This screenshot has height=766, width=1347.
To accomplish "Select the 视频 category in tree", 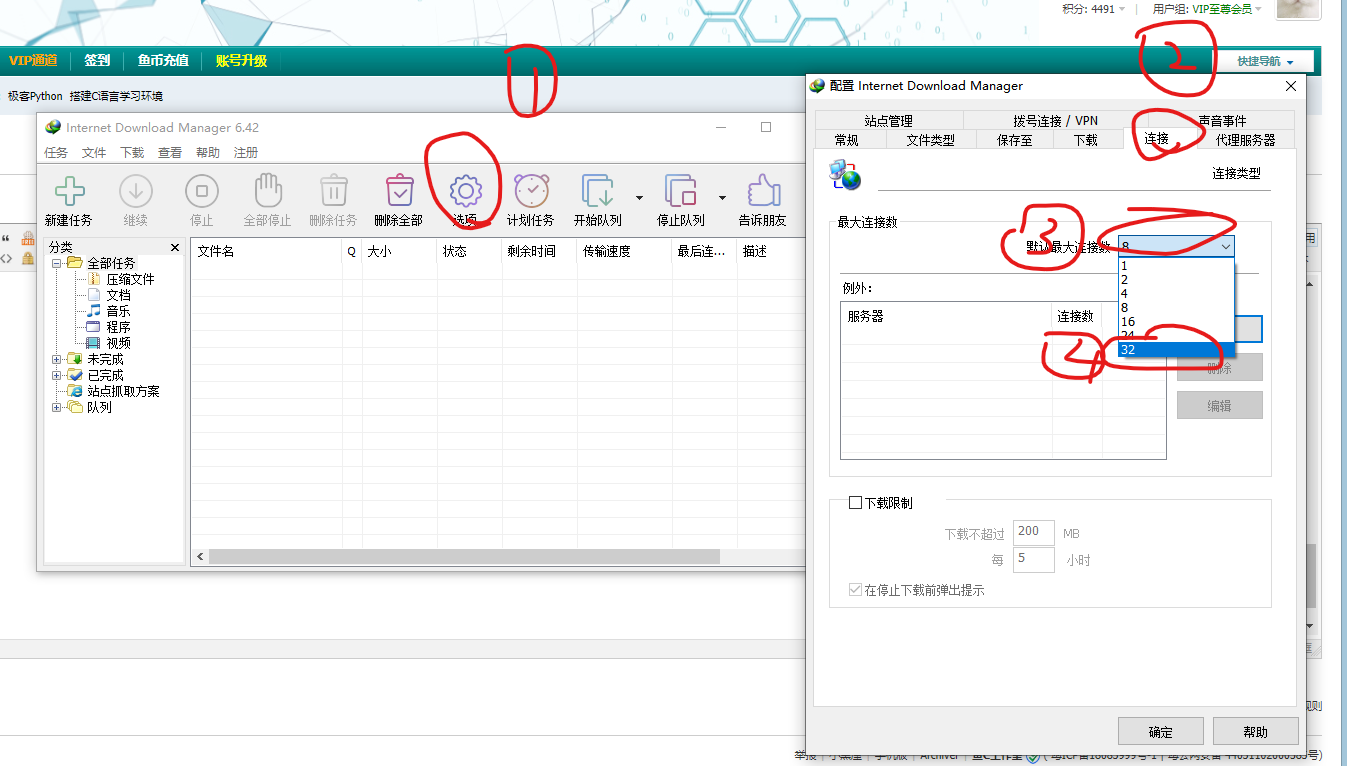I will 118,343.
